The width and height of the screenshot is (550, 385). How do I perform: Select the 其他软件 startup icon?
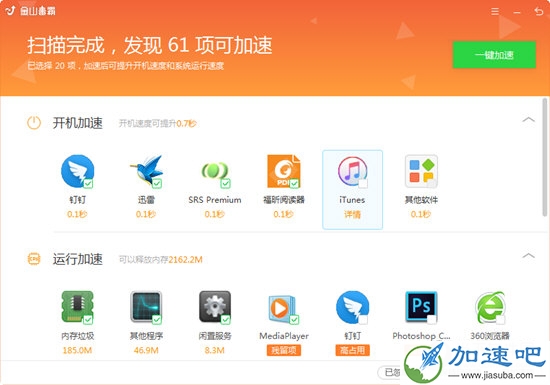point(421,171)
